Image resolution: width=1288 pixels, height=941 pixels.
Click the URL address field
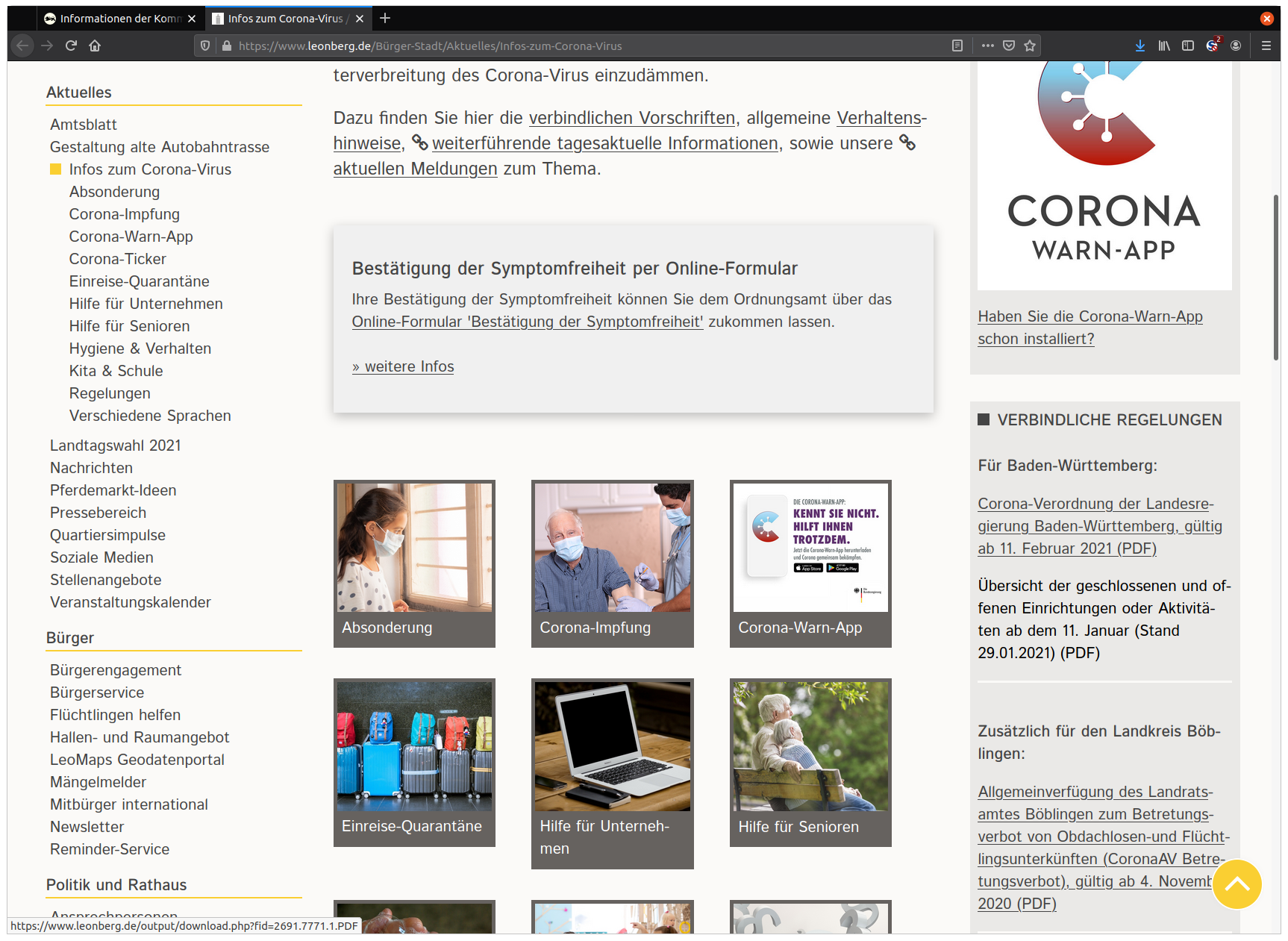[582, 46]
